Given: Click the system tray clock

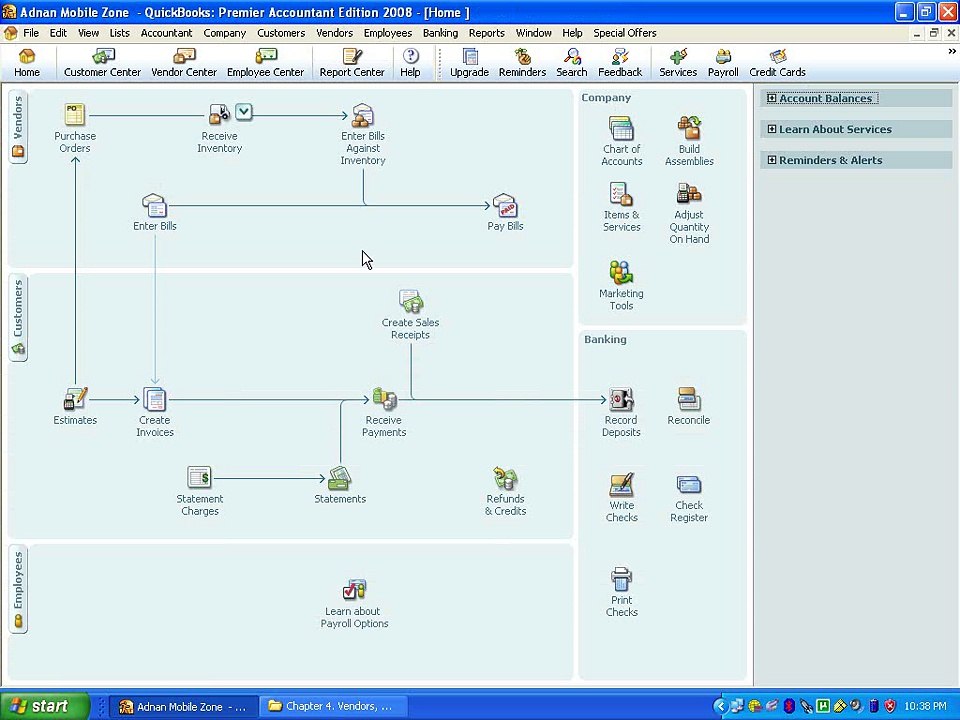Looking at the screenshot, I should [x=925, y=707].
